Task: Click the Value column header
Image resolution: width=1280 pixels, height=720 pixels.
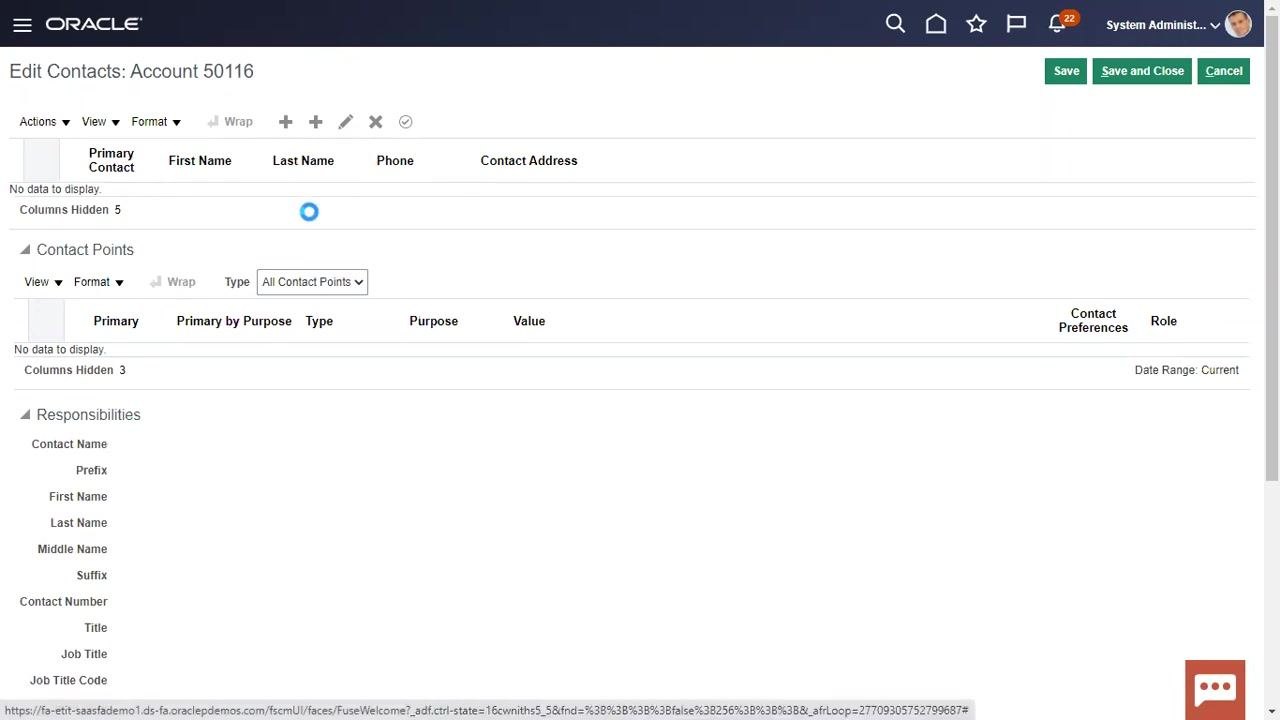Action: [x=529, y=321]
